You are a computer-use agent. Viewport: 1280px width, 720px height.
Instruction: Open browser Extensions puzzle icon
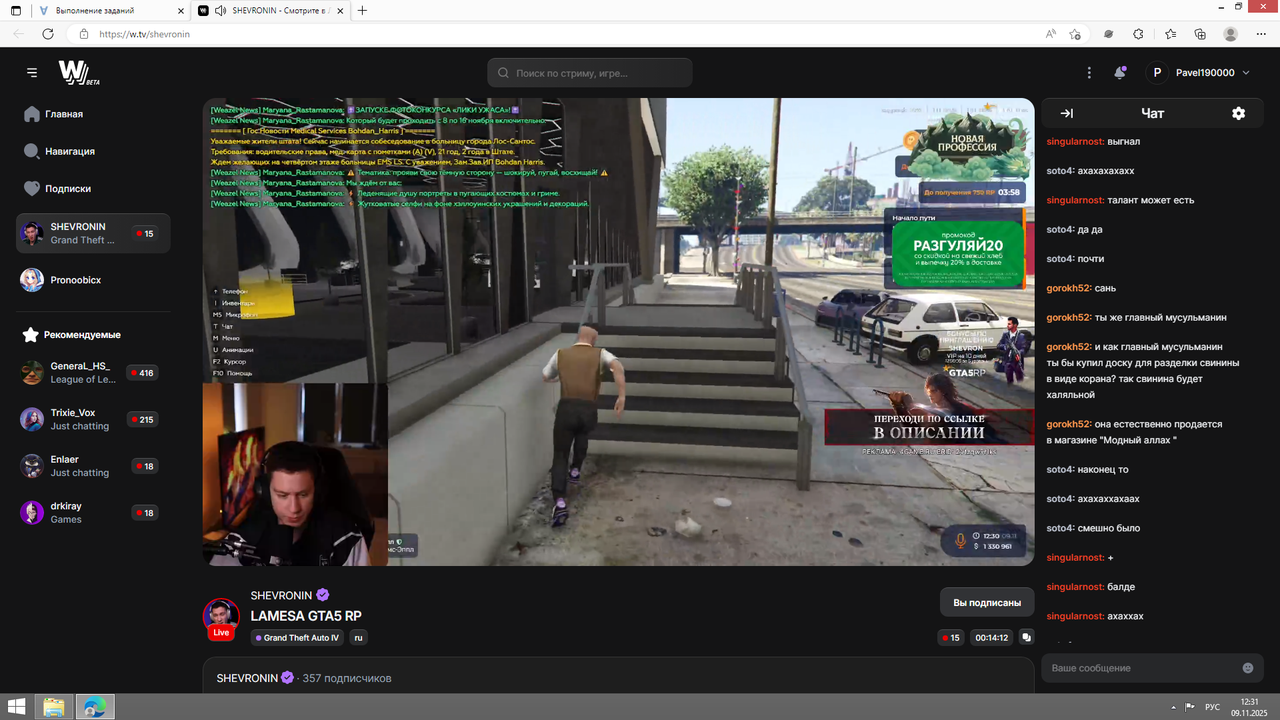point(1138,34)
